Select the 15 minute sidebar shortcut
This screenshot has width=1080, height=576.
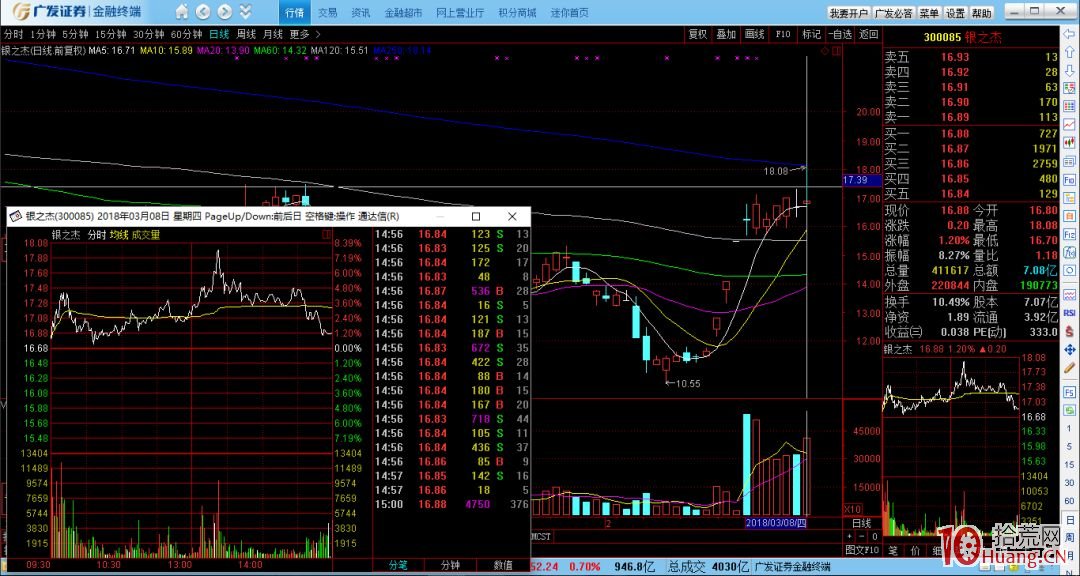[1070, 464]
